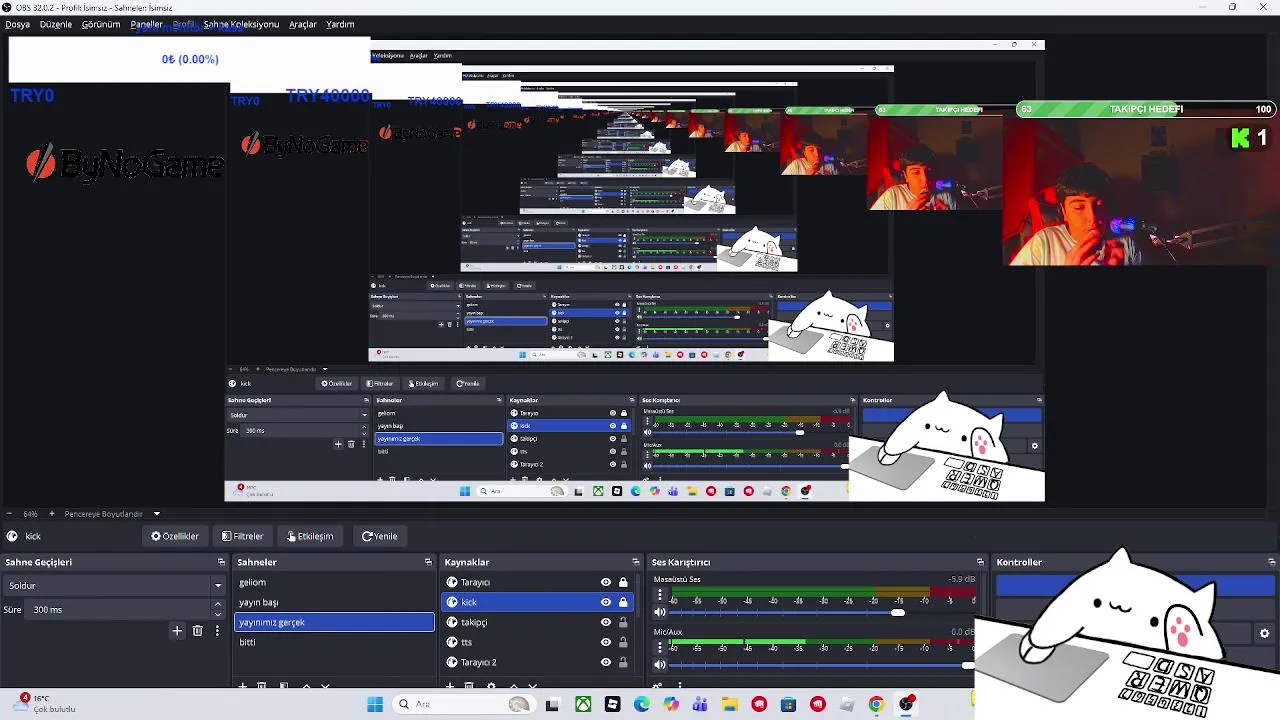
Task: Delete the scene transition with trash icon
Action: tap(197, 631)
